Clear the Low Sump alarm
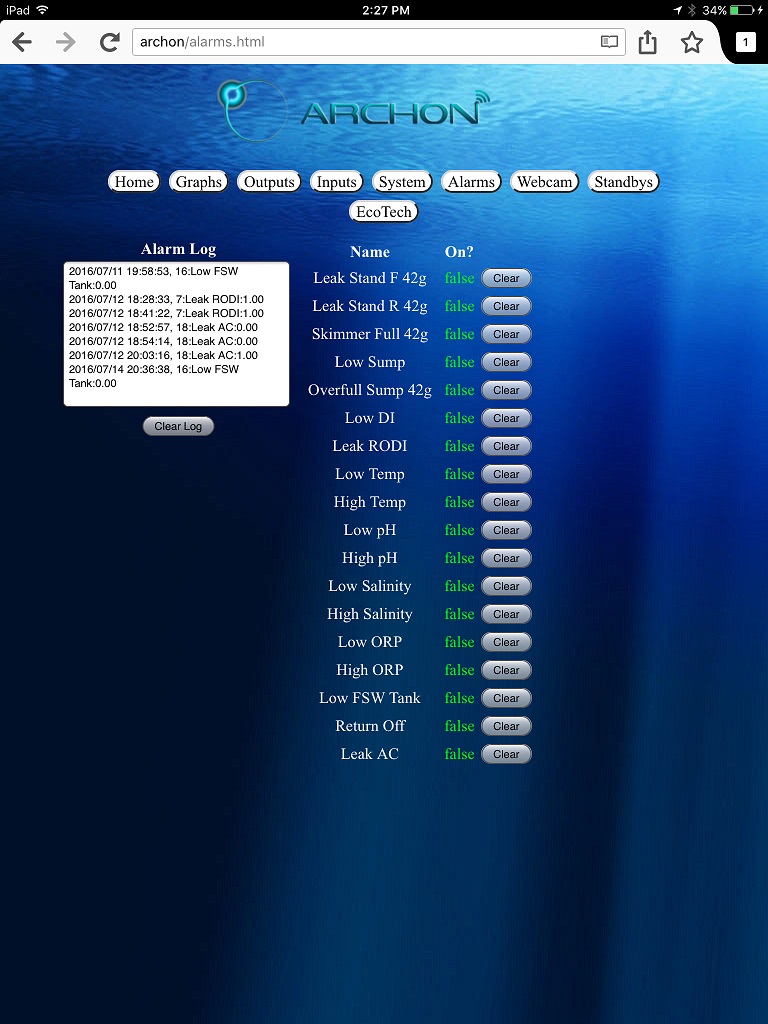768x1024 pixels. (x=506, y=363)
